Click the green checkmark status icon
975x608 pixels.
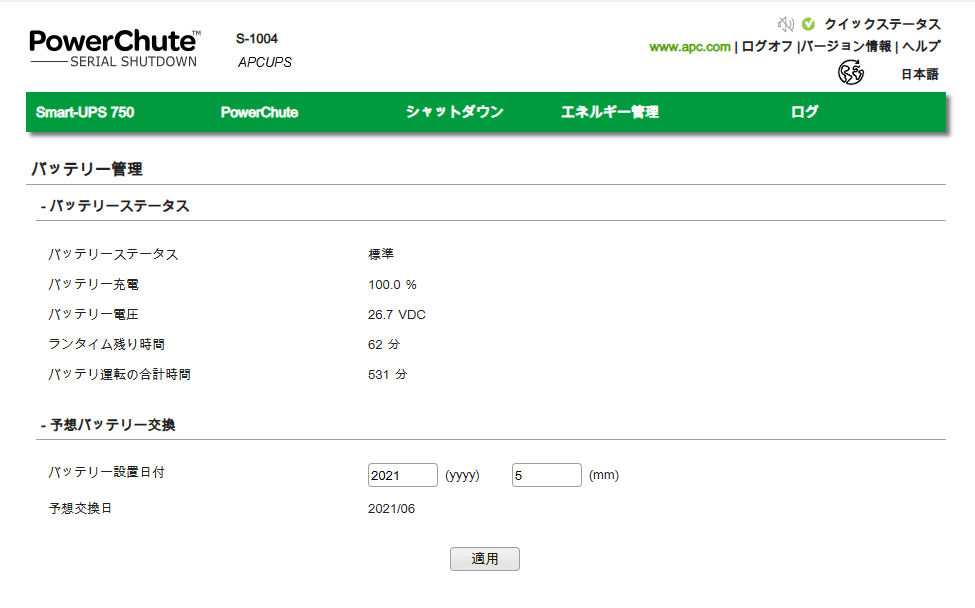tap(808, 24)
